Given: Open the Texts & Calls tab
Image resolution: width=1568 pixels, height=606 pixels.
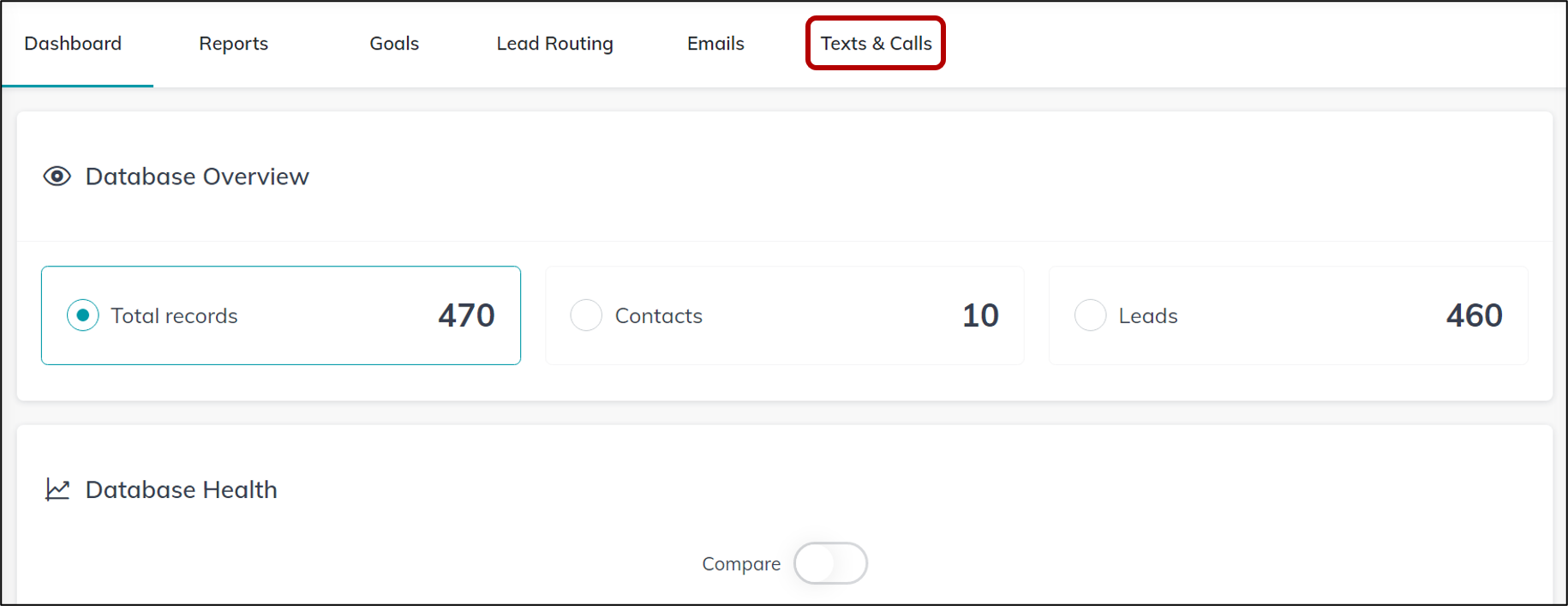Looking at the screenshot, I should click(876, 44).
